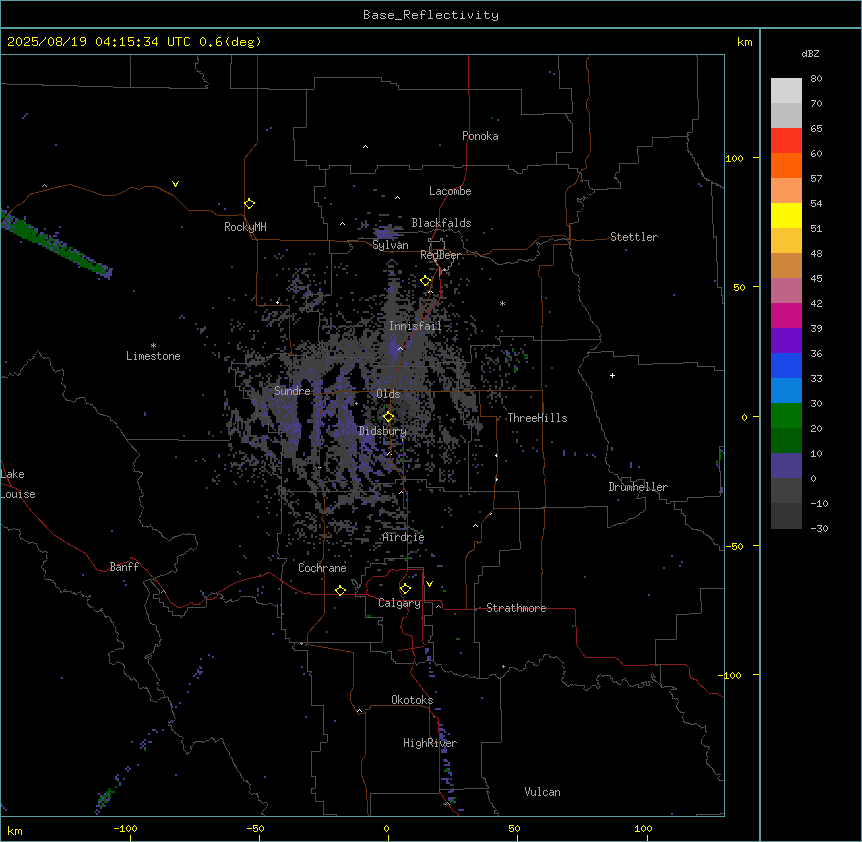Click the white plus marker north of Drumheller

click(612, 375)
